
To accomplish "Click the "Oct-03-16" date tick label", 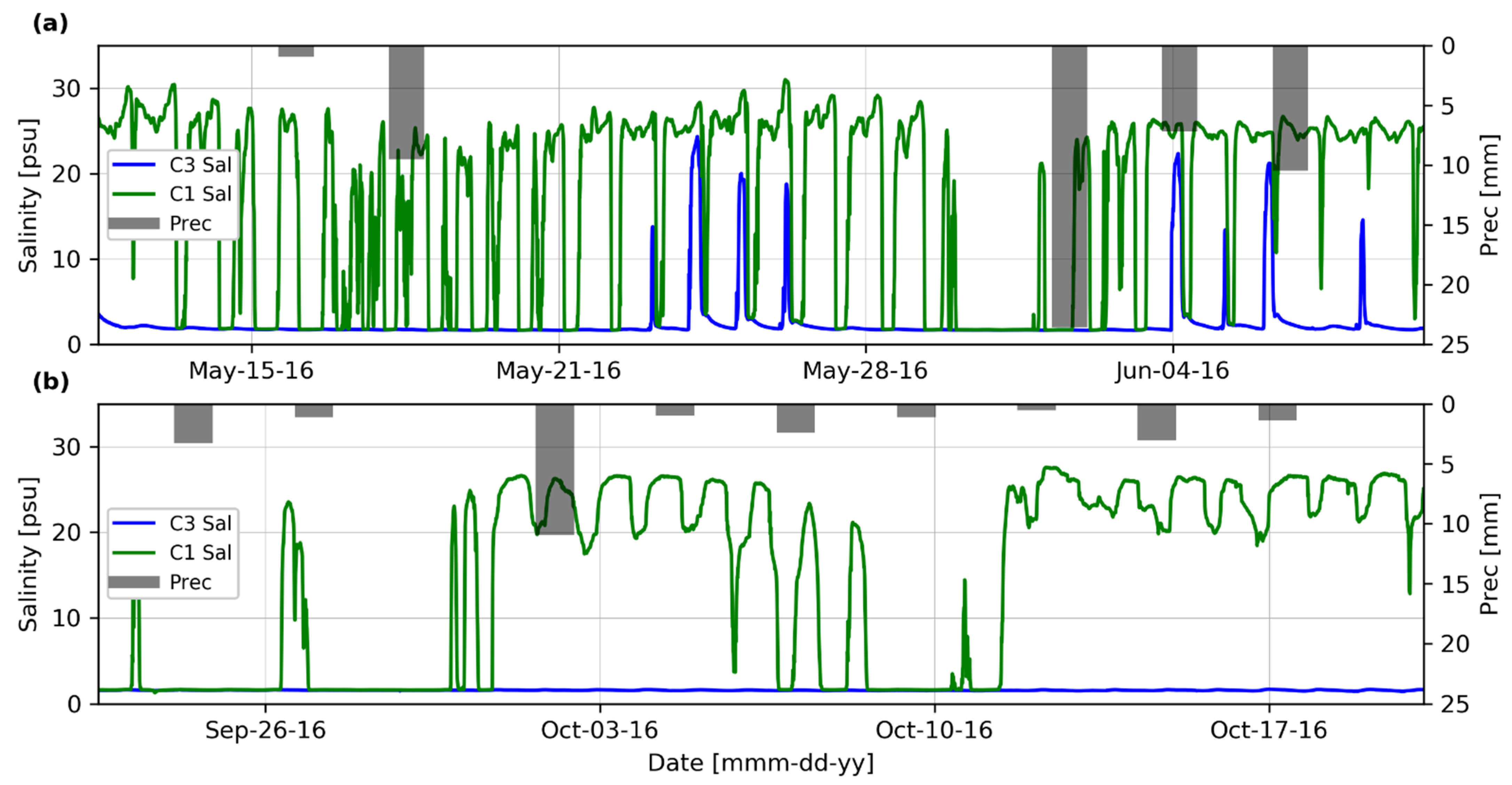I will (599, 730).
